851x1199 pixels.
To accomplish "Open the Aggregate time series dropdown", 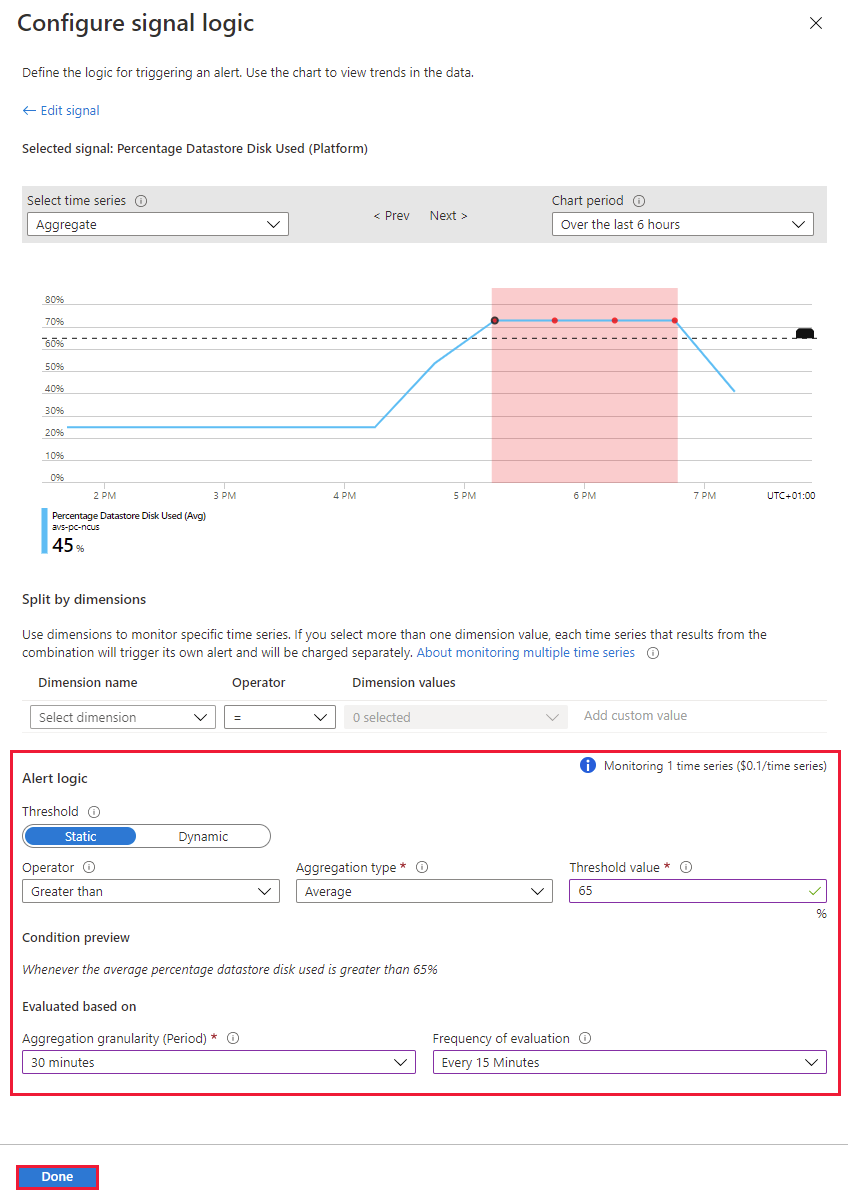I will (x=157, y=224).
